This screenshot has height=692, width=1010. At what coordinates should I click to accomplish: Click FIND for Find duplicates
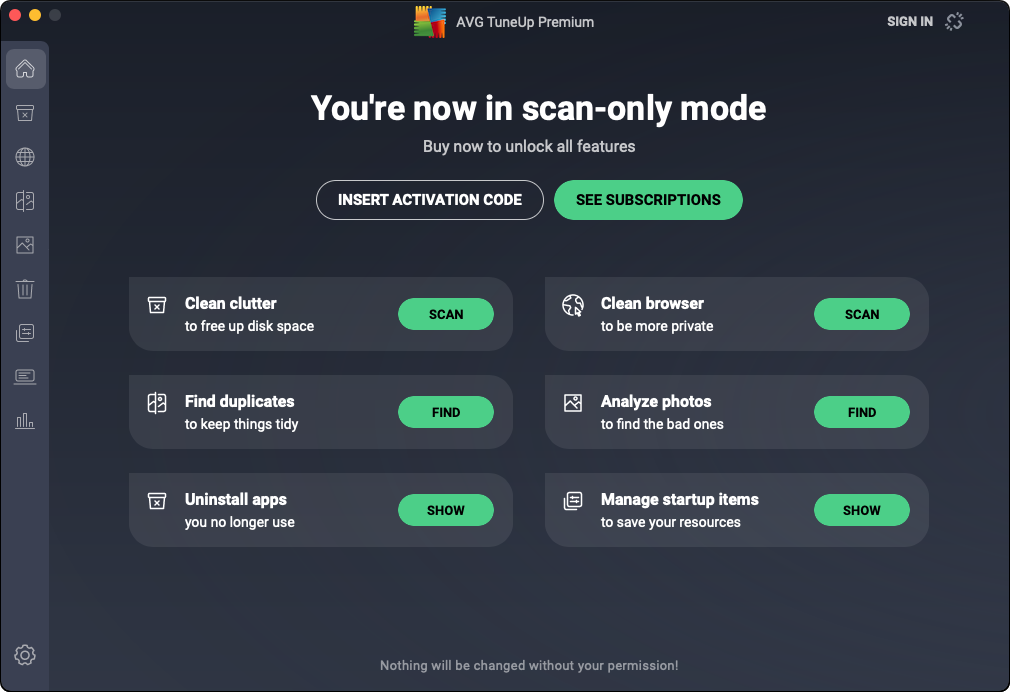coord(446,412)
